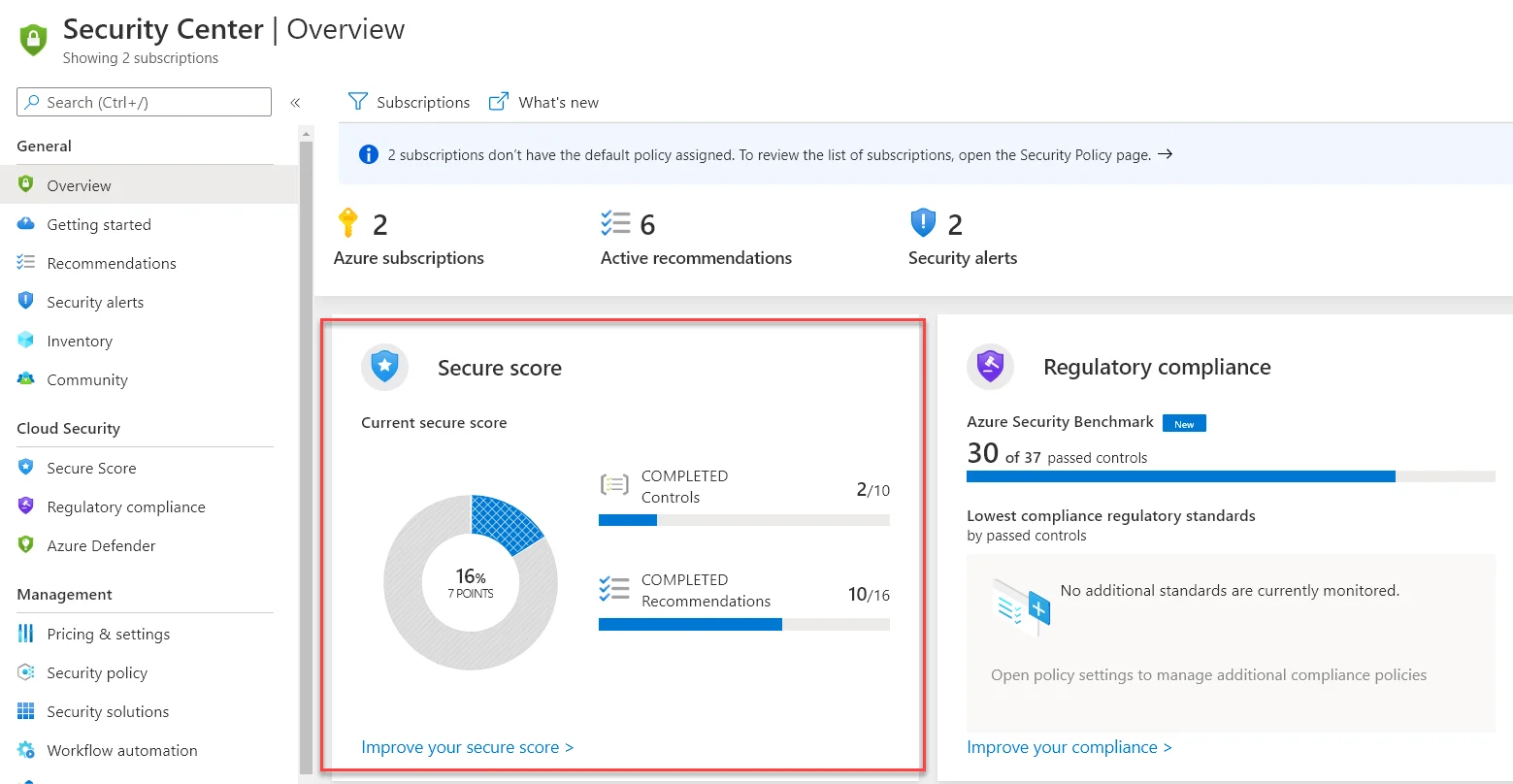1513x784 pixels.
Task: Click the Security alerts shield icon in summary
Action: pyautogui.click(x=922, y=223)
